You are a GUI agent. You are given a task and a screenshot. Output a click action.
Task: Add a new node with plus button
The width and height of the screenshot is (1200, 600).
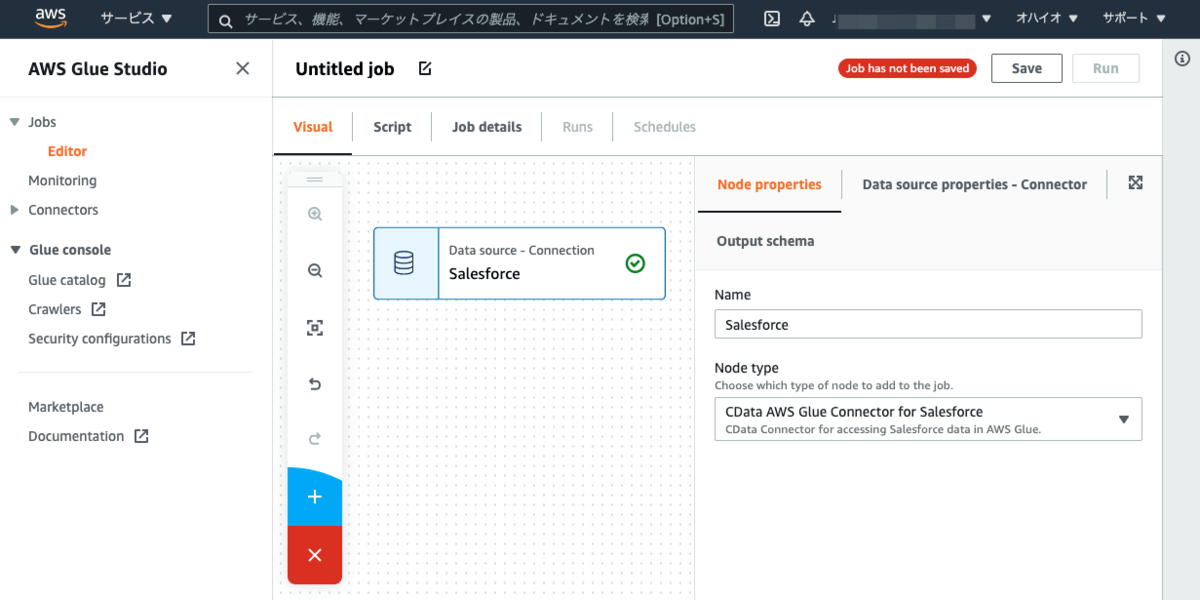[315, 496]
